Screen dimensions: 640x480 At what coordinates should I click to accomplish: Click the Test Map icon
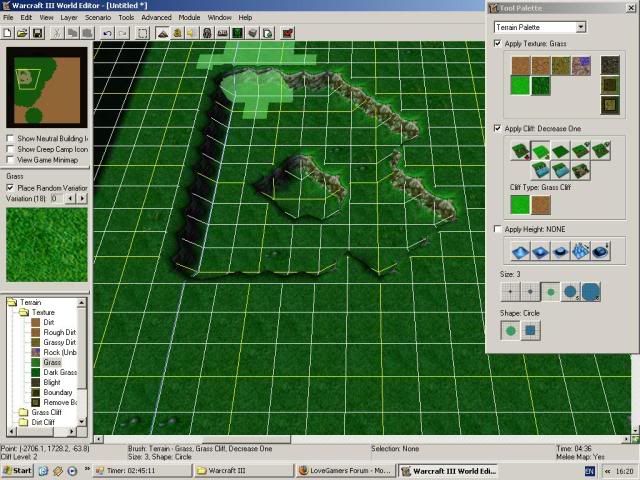point(288,33)
